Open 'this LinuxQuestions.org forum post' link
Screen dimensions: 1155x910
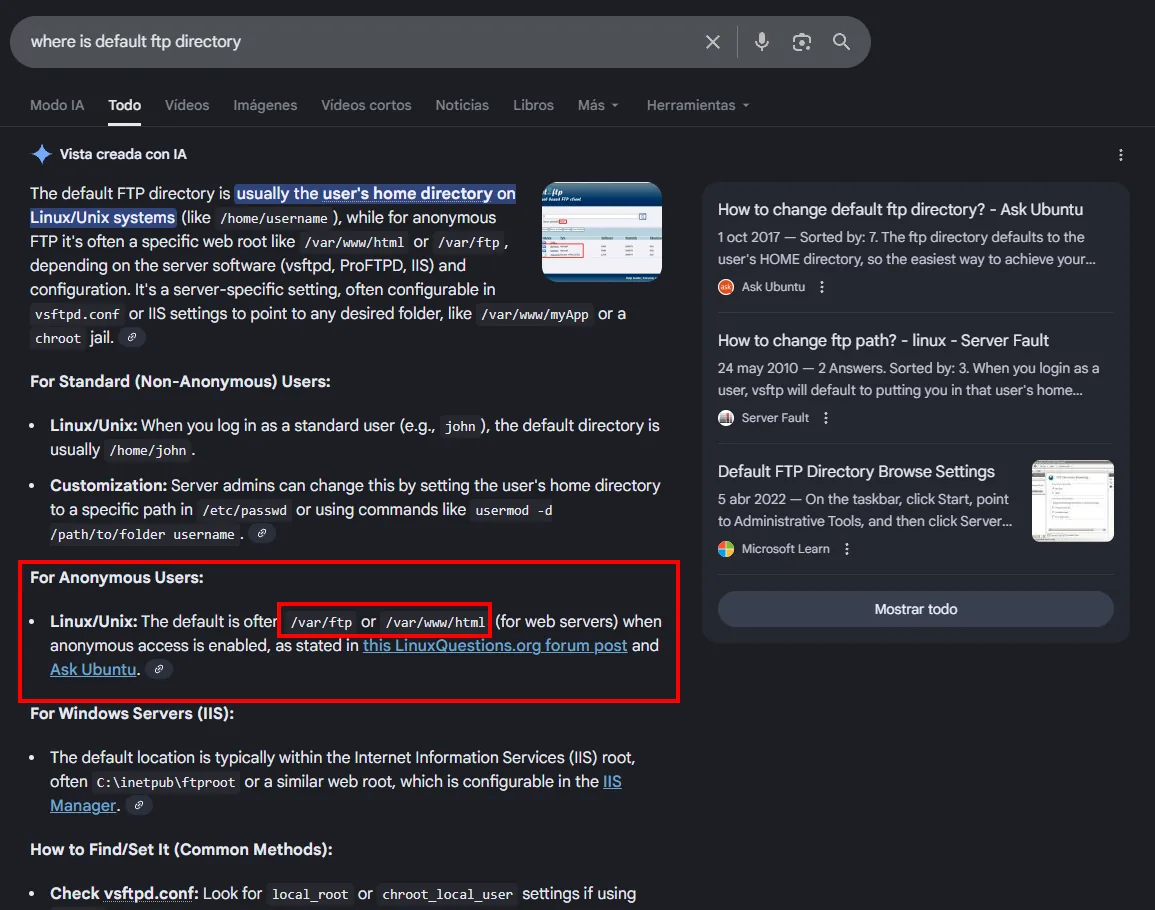(x=495, y=645)
